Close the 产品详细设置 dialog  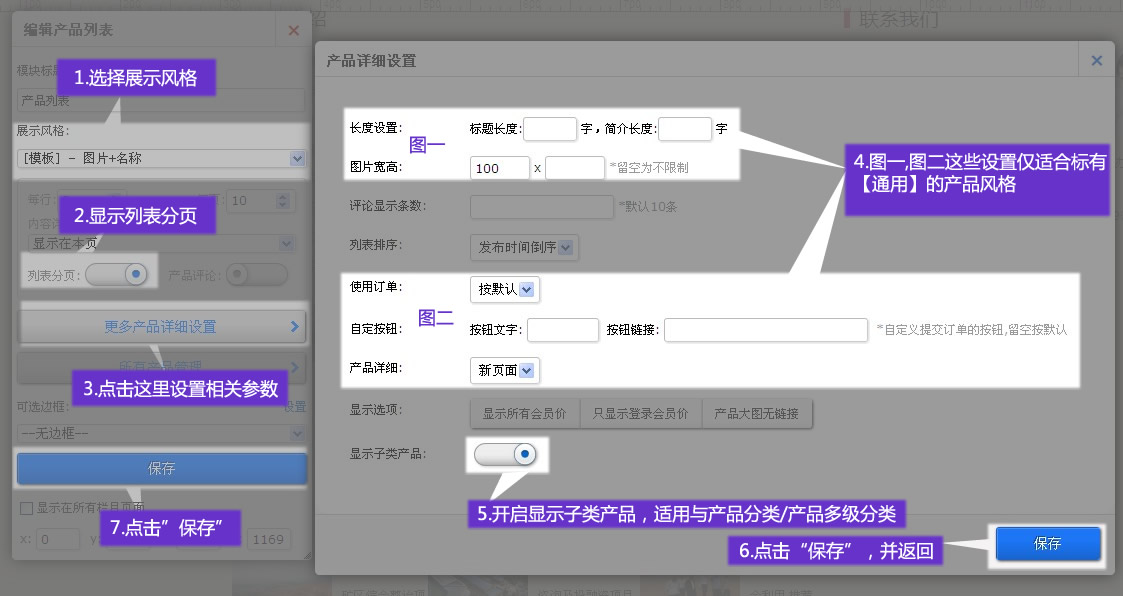1096,61
